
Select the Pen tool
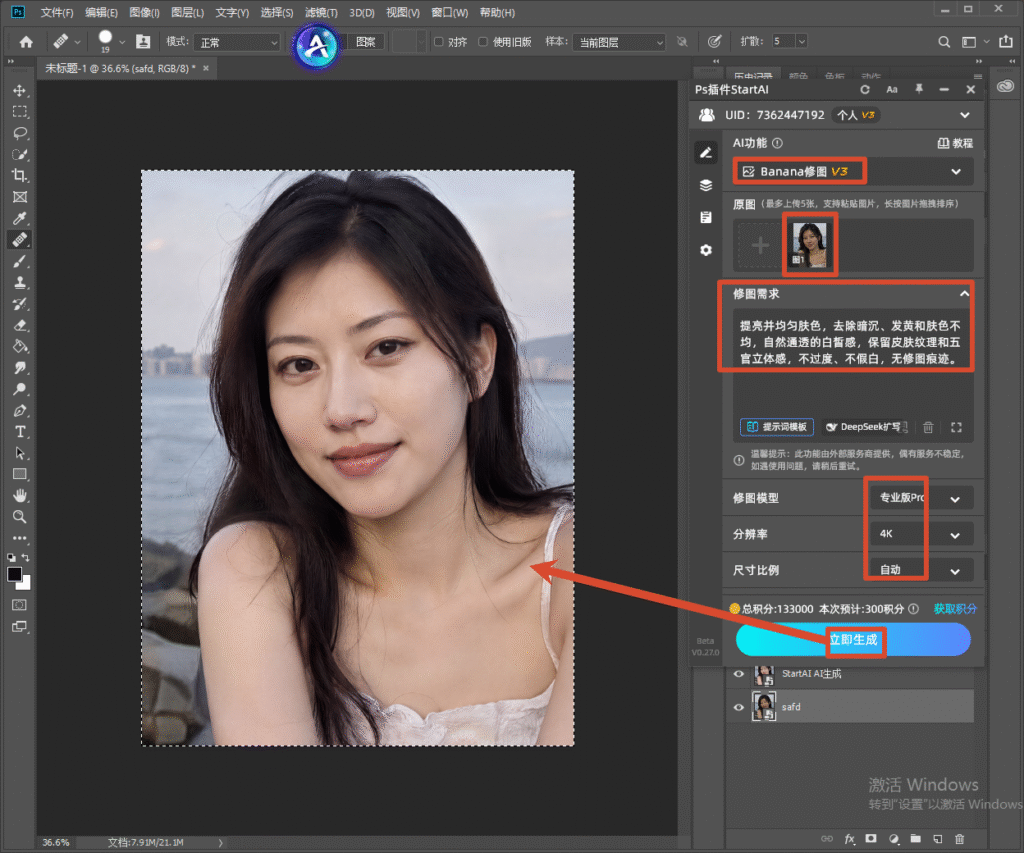(x=20, y=411)
